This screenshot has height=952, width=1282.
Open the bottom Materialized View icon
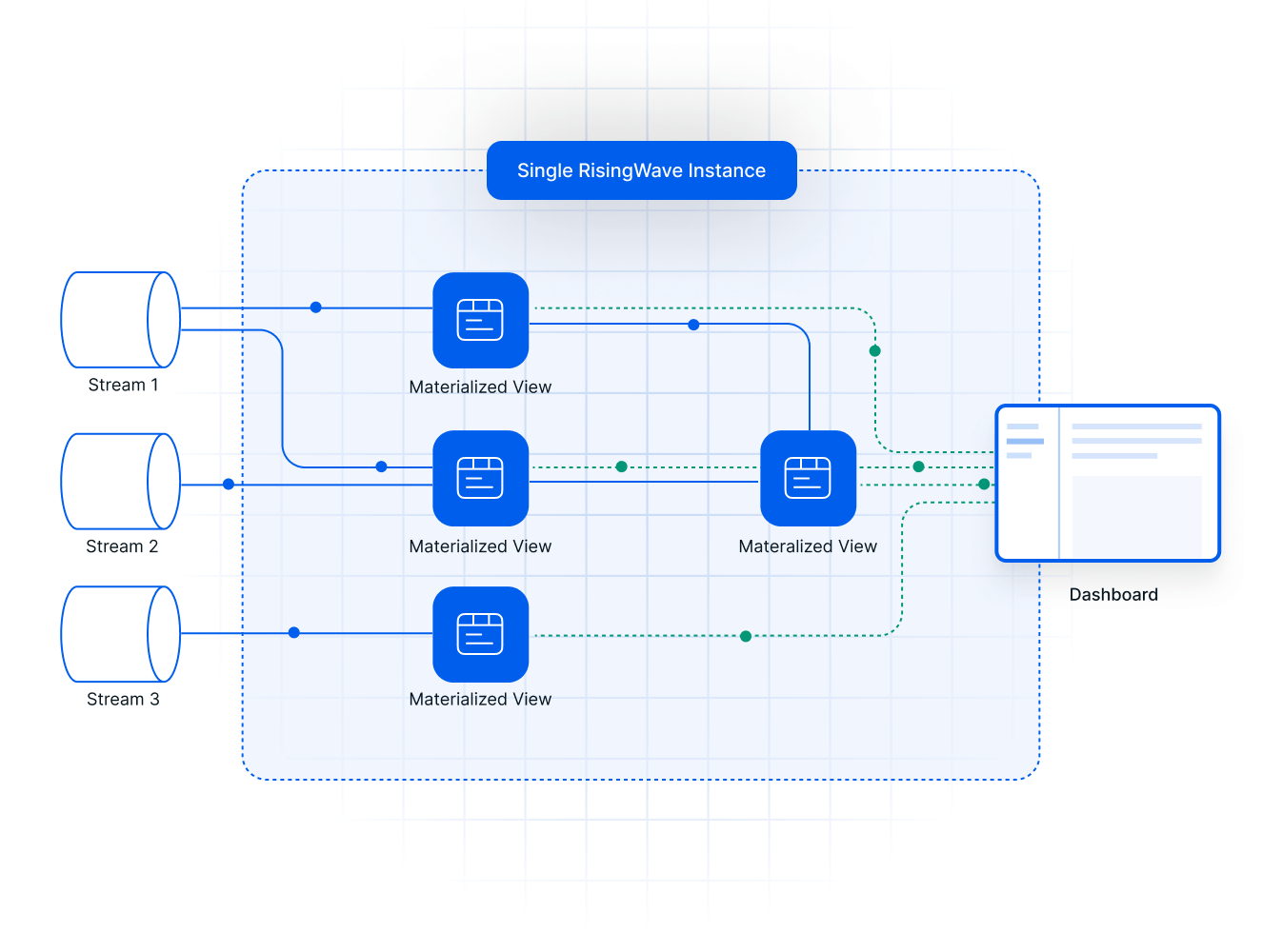pos(480,634)
